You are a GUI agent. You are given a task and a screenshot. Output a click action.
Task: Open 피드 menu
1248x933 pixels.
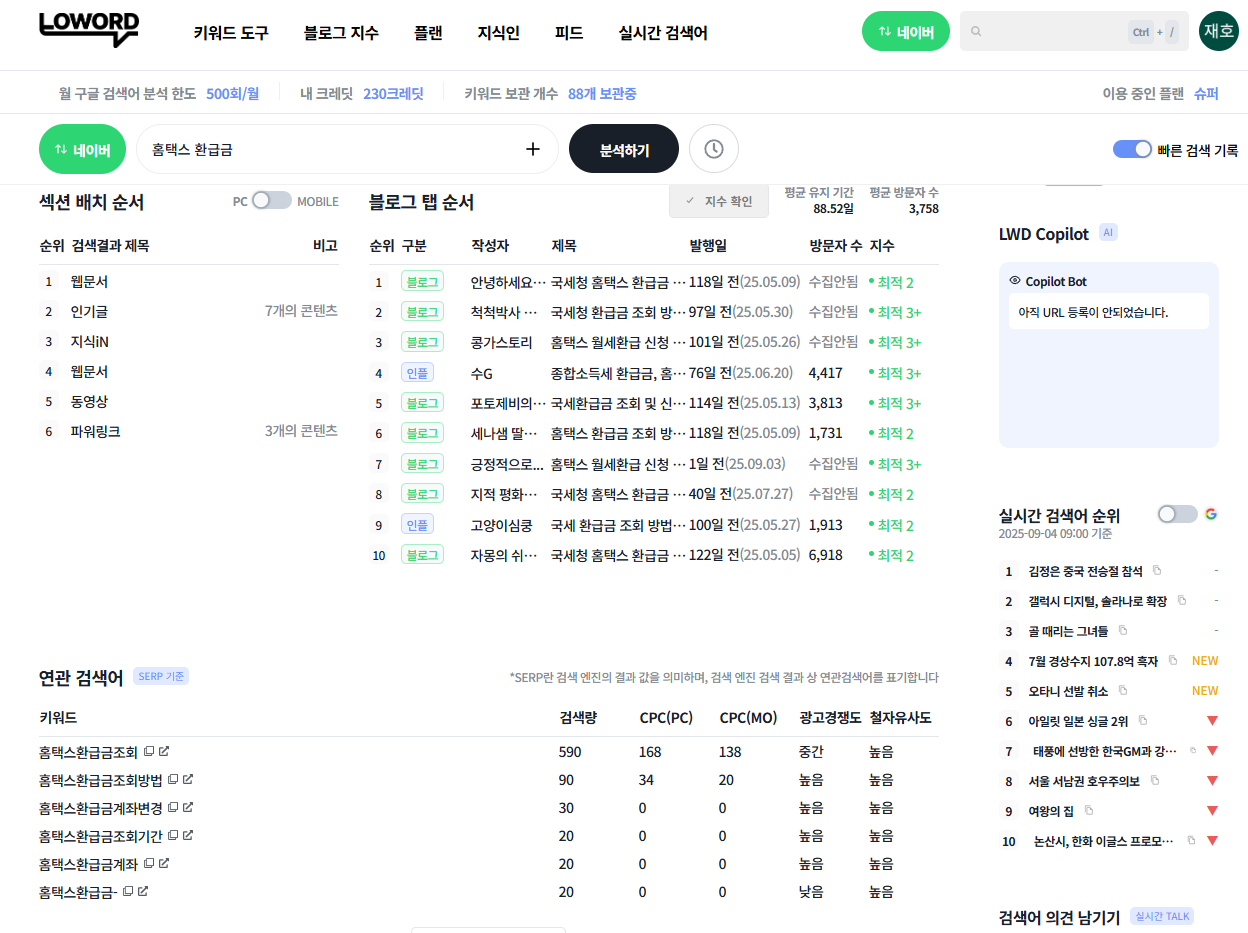569,33
